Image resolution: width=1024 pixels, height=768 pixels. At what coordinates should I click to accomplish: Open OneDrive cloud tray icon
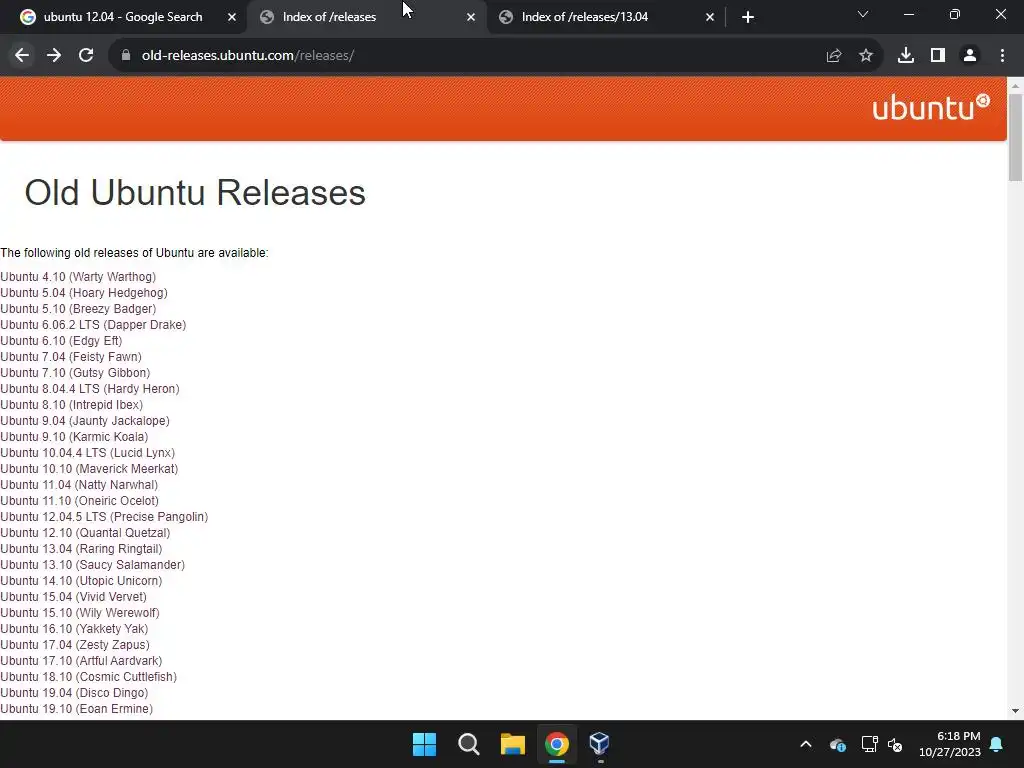pyautogui.click(x=838, y=744)
